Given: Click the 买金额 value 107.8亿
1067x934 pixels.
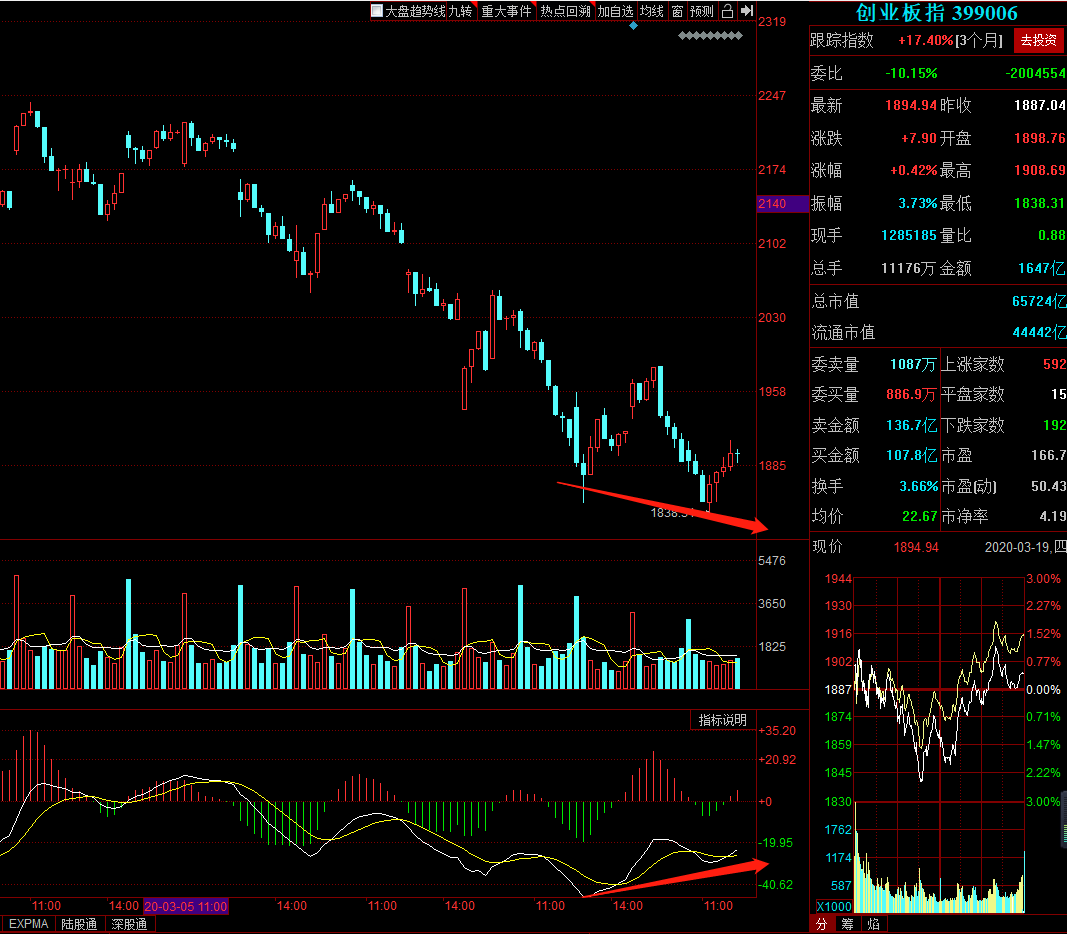Looking at the screenshot, I should [x=911, y=455].
